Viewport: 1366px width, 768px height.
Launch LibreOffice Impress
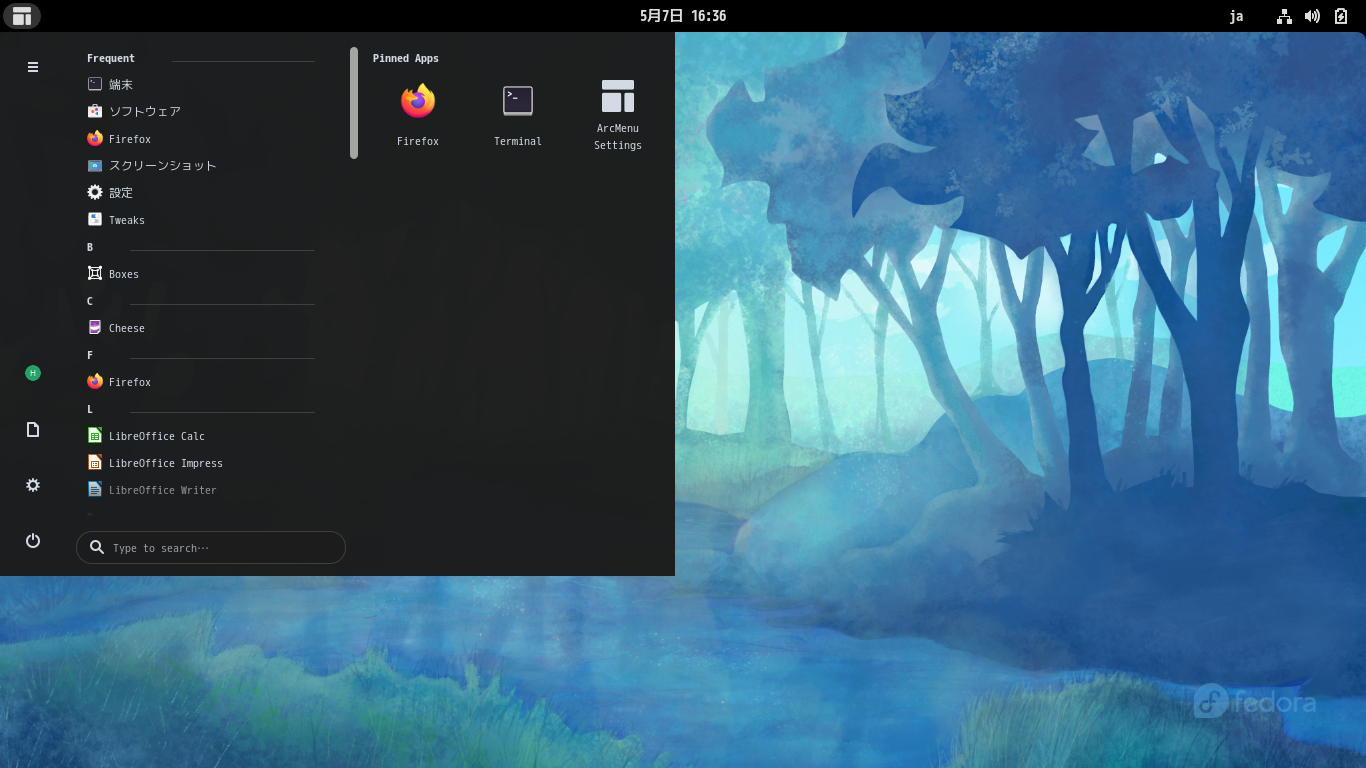point(201,463)
